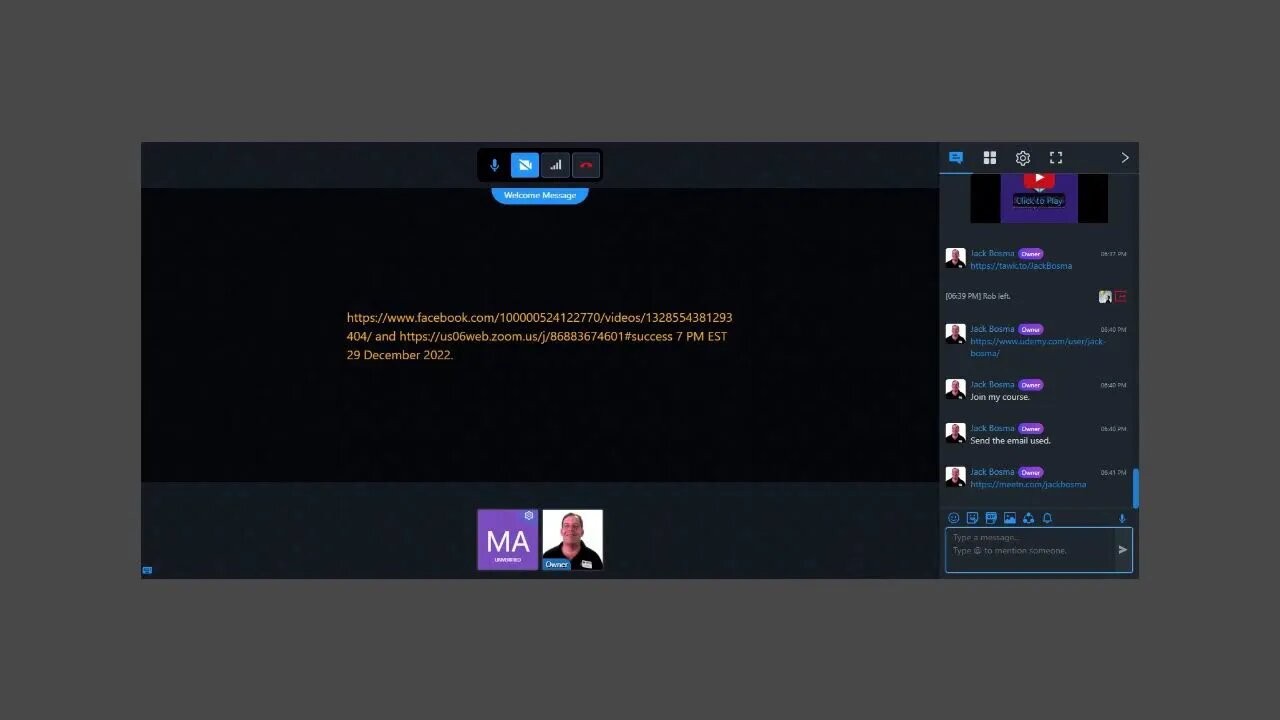
Task: Open the tawk.to/JackBosma link
Action: (1021, 266)
